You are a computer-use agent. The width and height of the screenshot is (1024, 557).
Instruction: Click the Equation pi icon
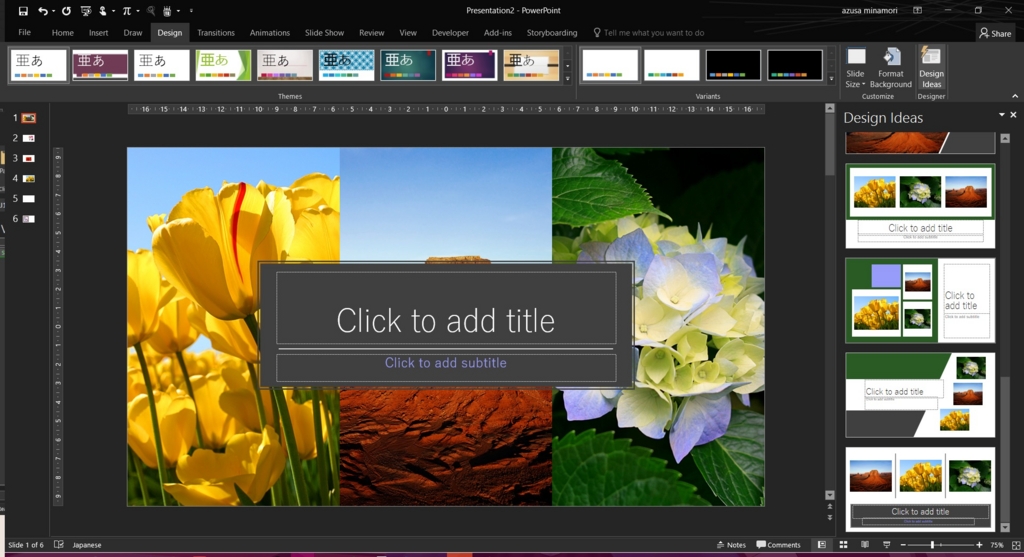(127, 10)
